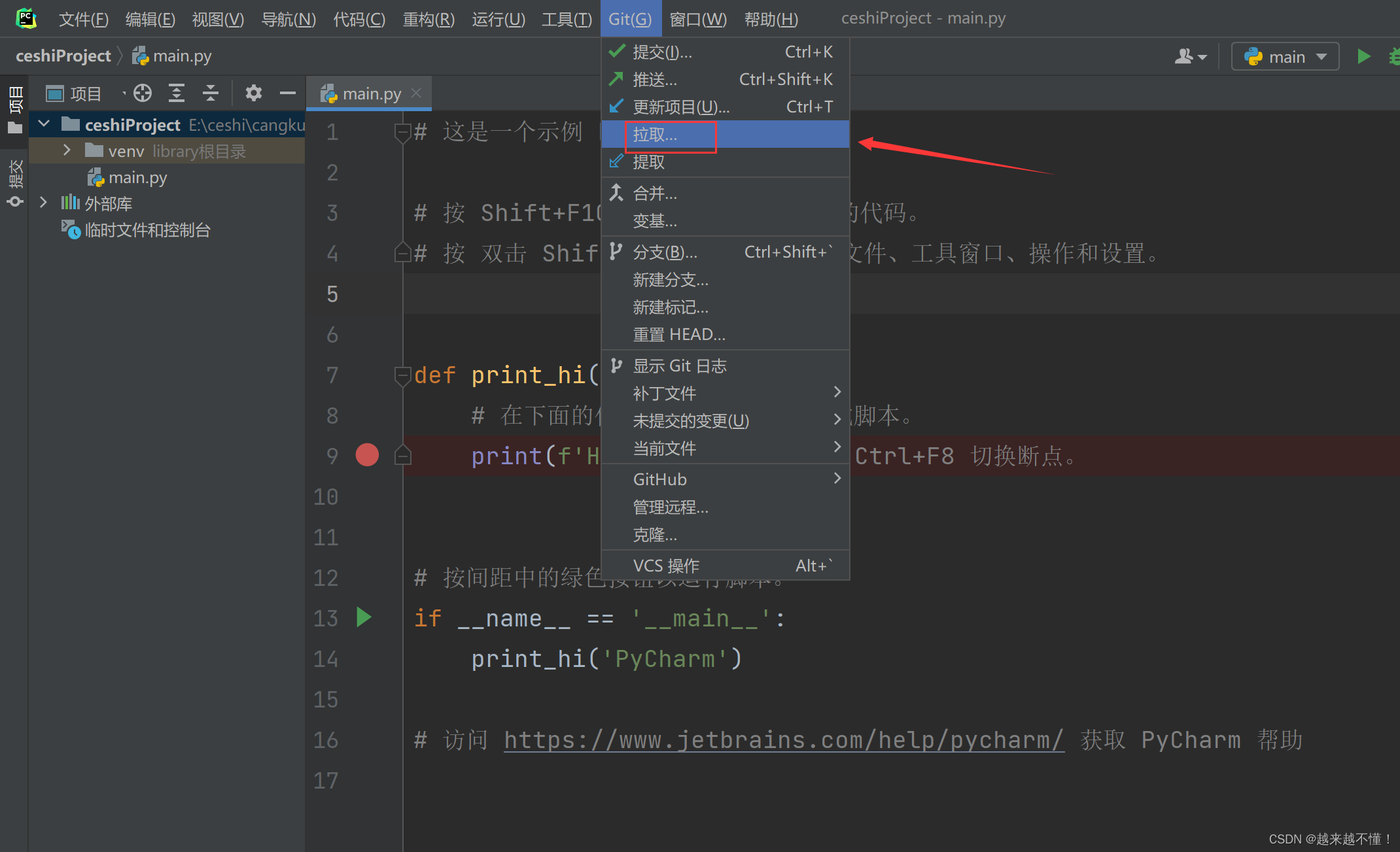The width and height of the screenshot is (1400, 852).
Task: Click ceshiProject in the breadcrumb bar
Action: (63, 56)
